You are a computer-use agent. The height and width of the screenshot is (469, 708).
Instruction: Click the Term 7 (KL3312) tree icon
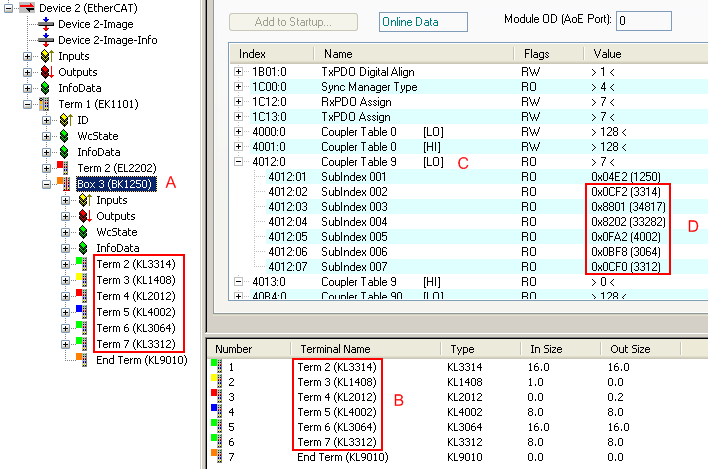click(82, 344)
